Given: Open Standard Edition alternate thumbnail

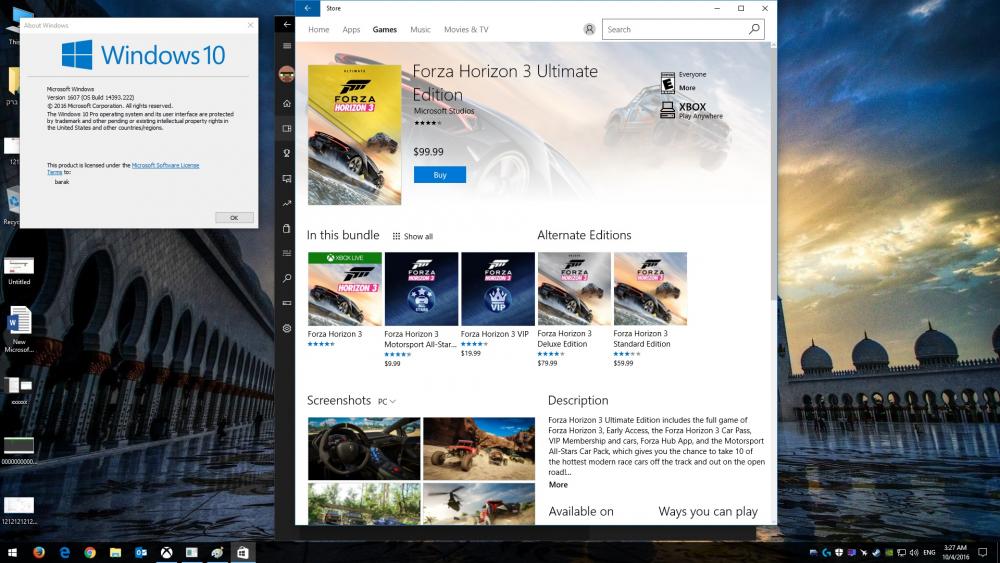Looking at the screenshot, I should [651, 289].
